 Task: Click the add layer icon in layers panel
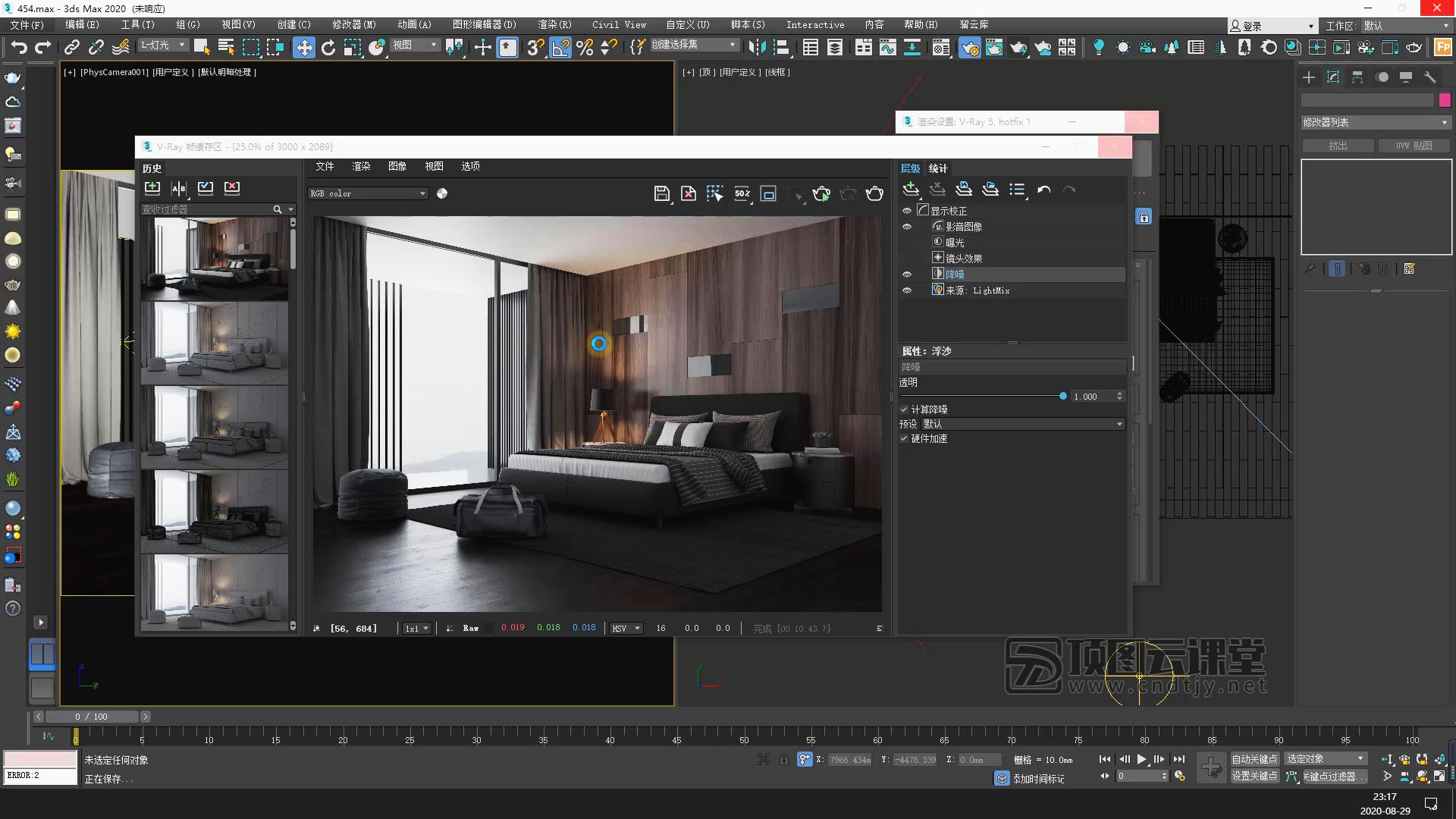coord(911,190)
